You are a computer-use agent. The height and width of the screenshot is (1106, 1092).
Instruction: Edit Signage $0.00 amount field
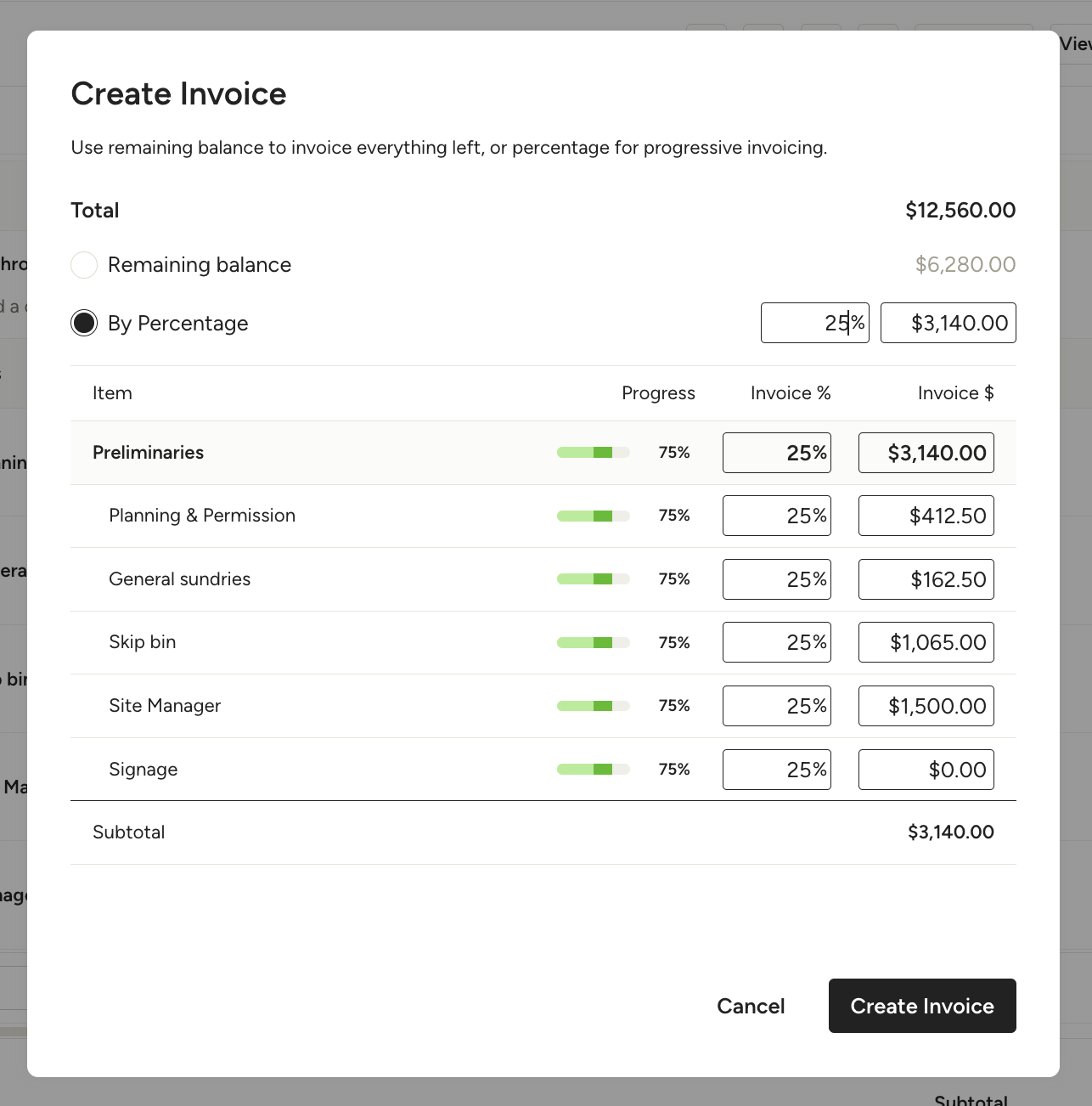click(926, 770)
